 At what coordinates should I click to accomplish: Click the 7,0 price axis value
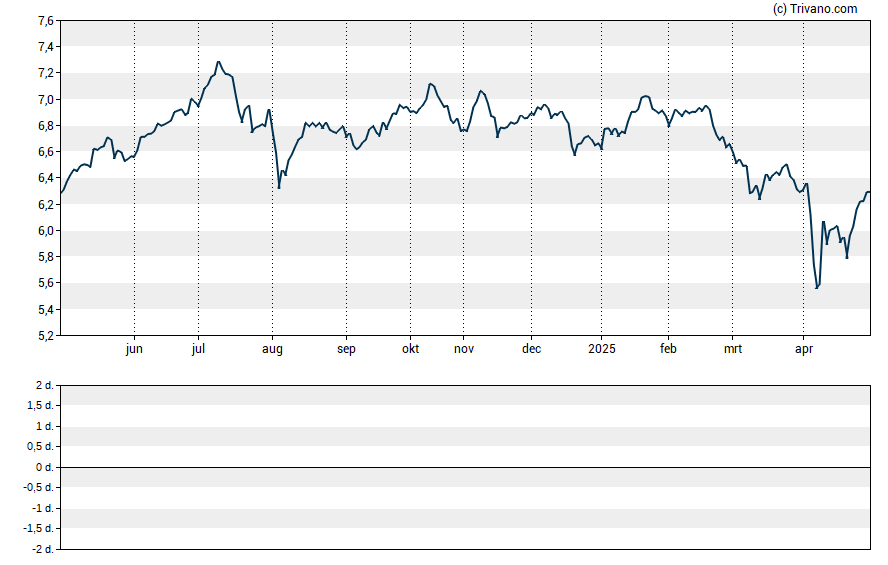pos(46,100)
